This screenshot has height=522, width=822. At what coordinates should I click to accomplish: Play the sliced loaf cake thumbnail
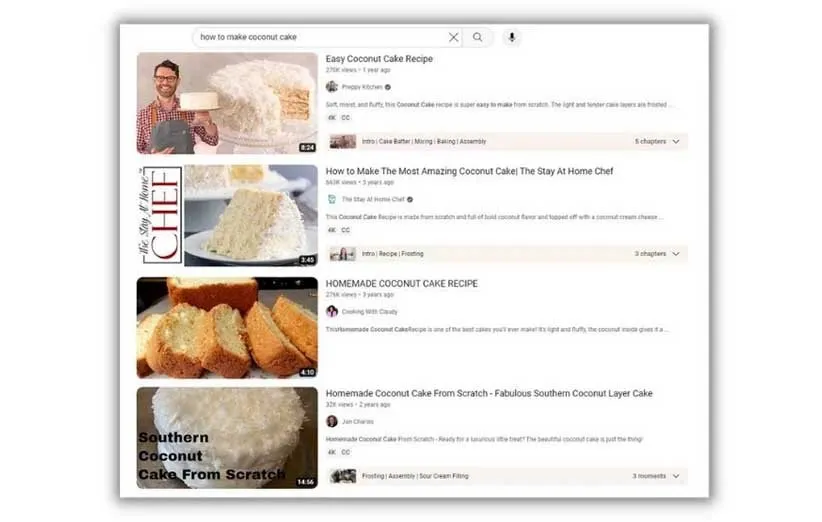226,327
